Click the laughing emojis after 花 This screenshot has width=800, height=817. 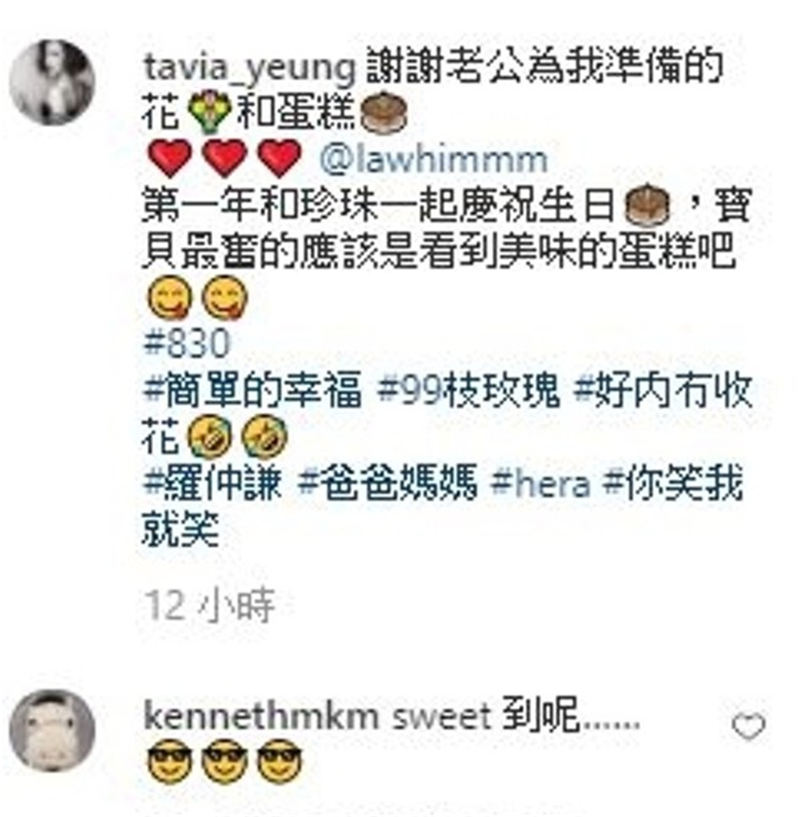tap(237, 437)
